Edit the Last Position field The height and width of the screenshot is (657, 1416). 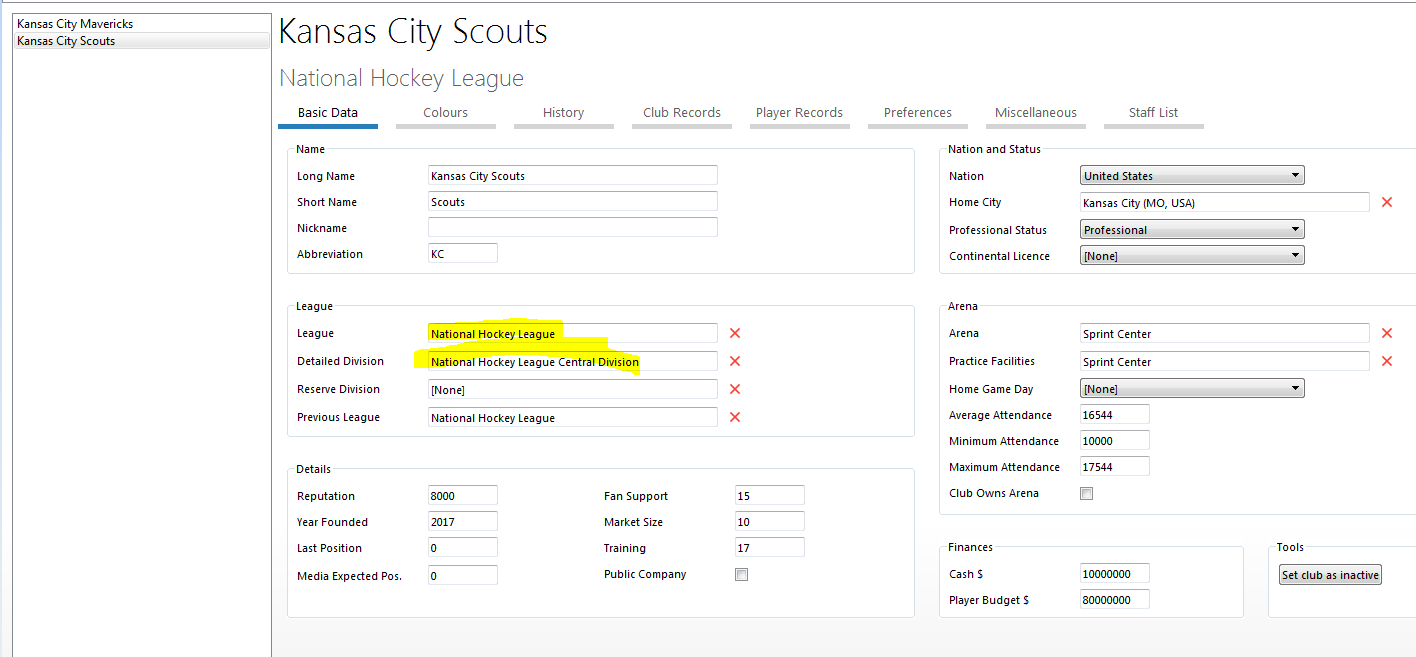462,547
